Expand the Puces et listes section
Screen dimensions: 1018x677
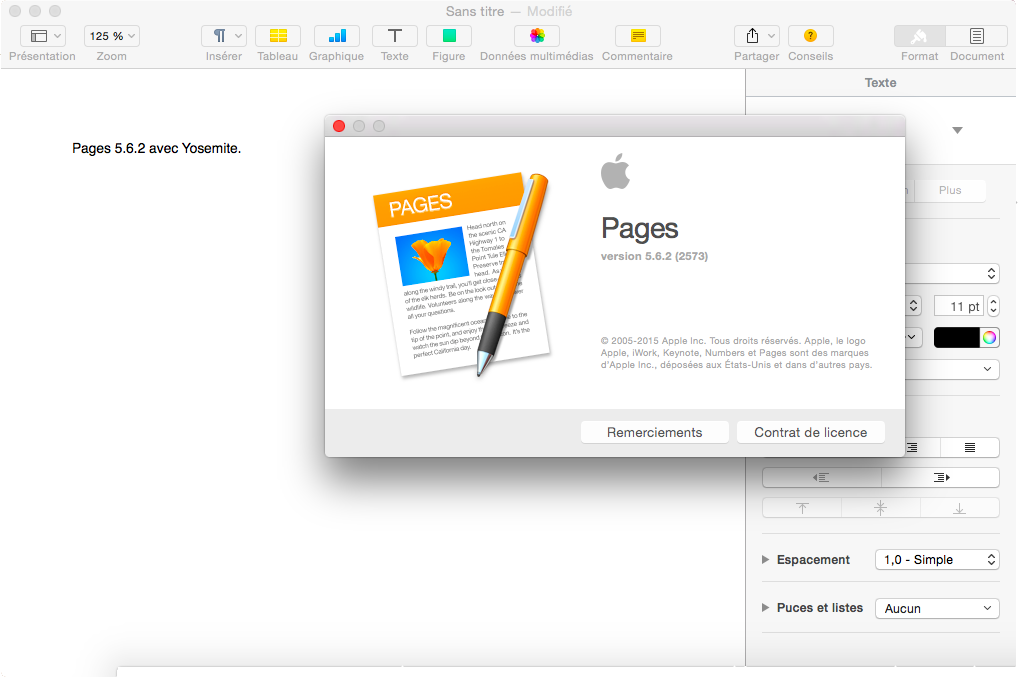pyautogui.click(x=765, y=608)
